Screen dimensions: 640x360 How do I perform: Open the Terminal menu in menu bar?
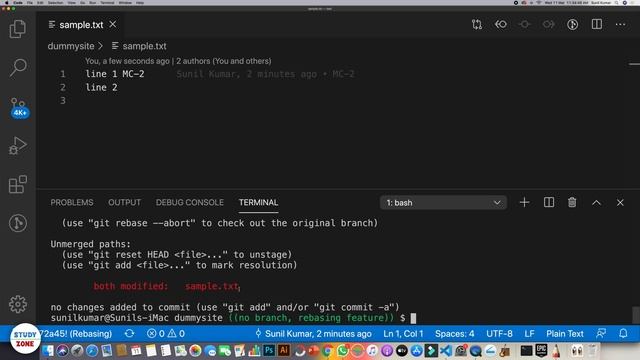coord(107,2)
